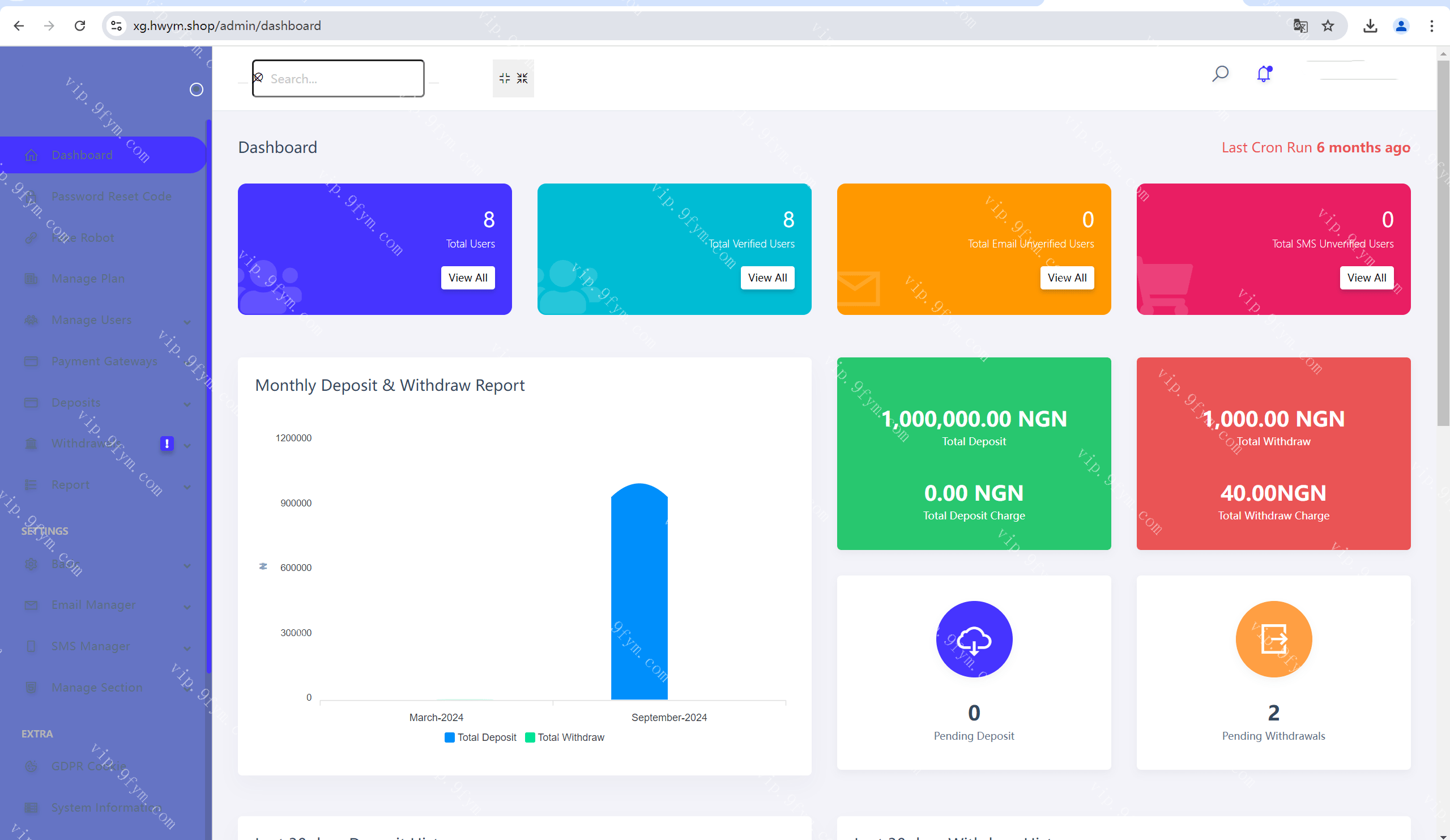Toggle Total Deposit legend series
Screen dimensions: 1450x840
coord(480,737)
